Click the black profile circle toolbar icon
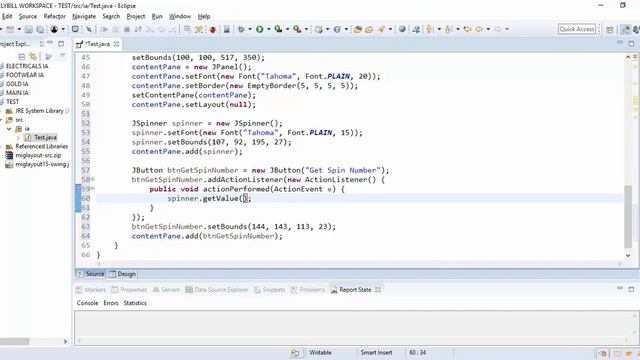 [54, 29]
